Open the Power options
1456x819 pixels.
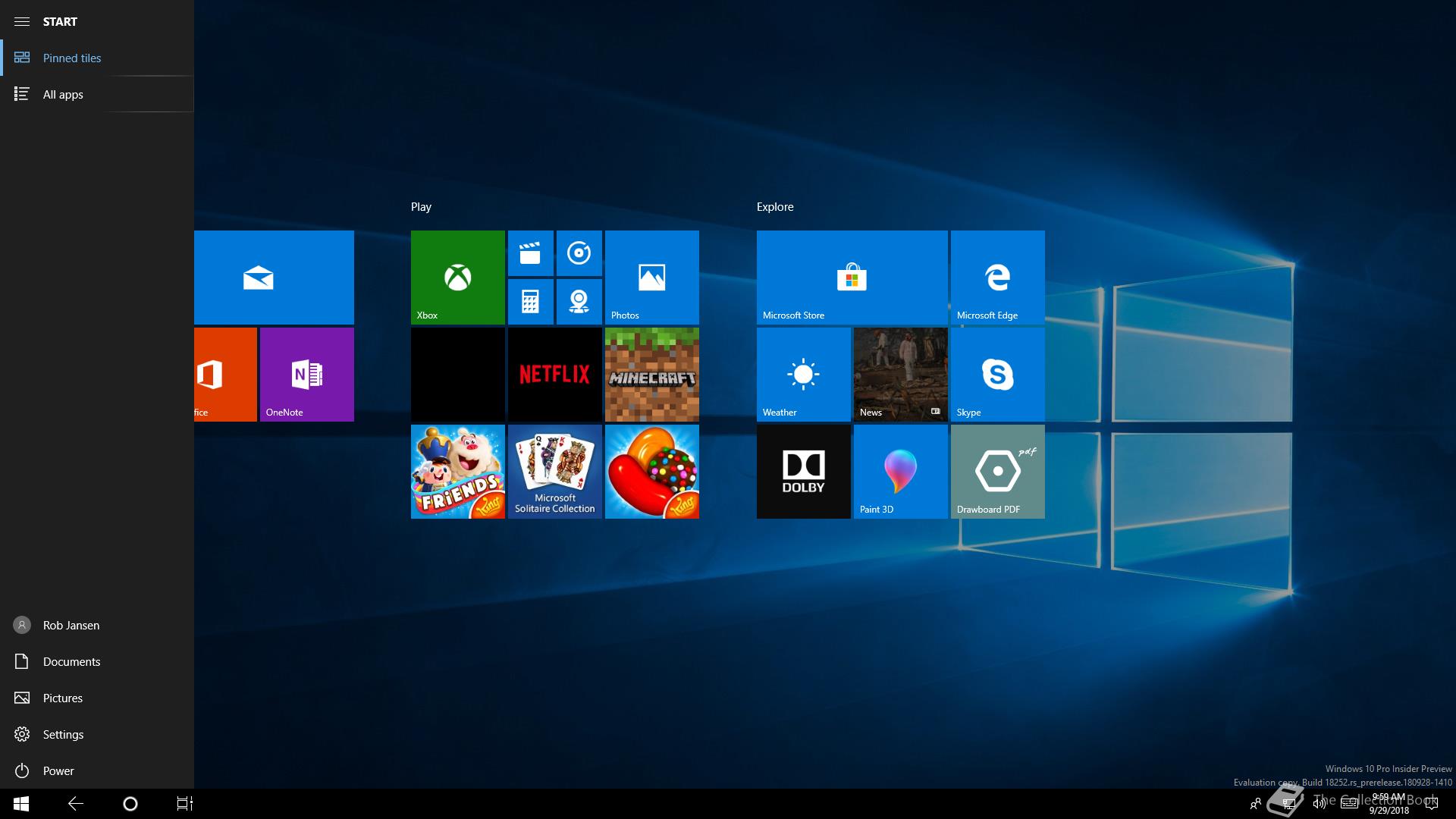[x=97, y=770]
